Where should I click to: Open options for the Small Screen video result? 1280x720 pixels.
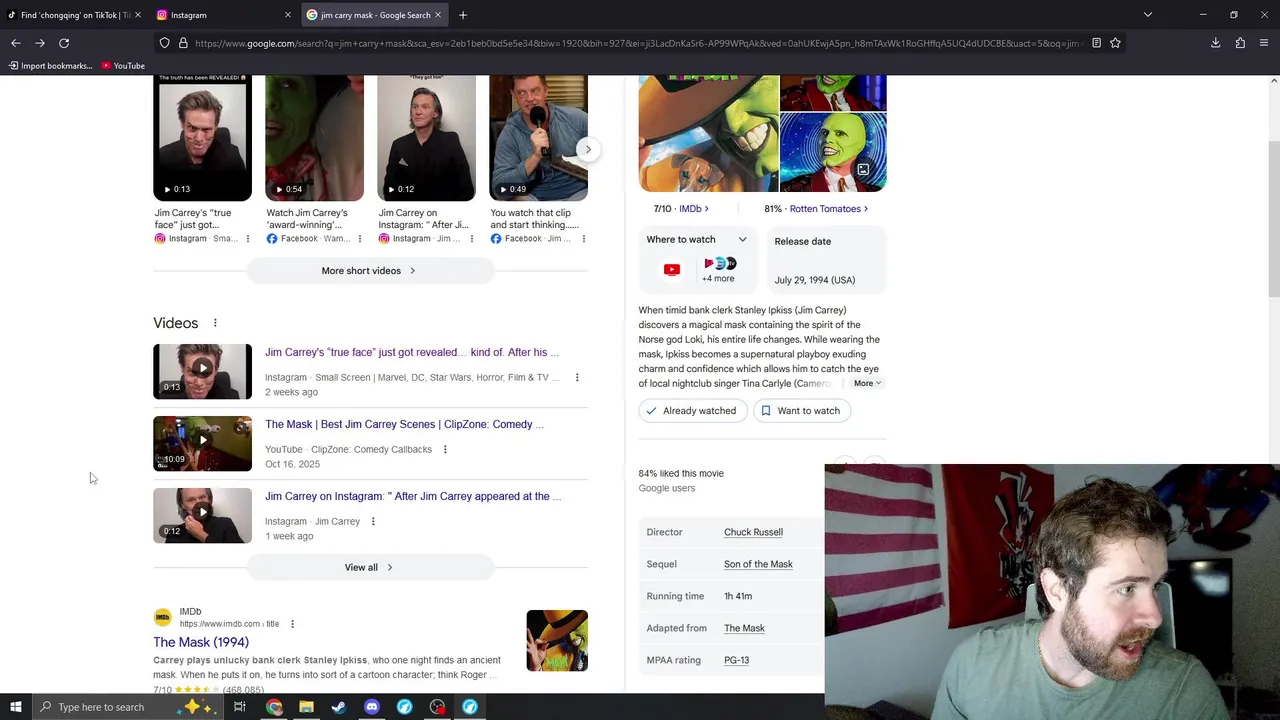pos(577,378)
